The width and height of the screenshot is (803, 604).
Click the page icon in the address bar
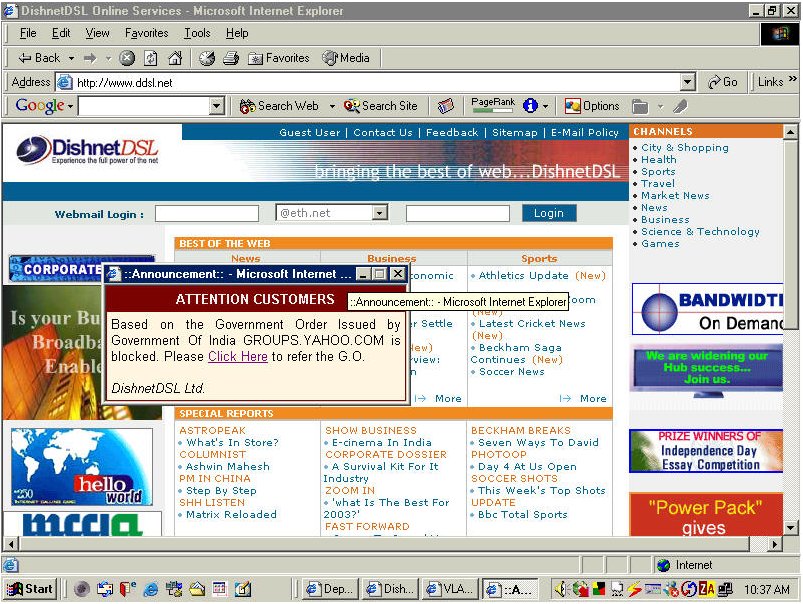pos(65,82)
